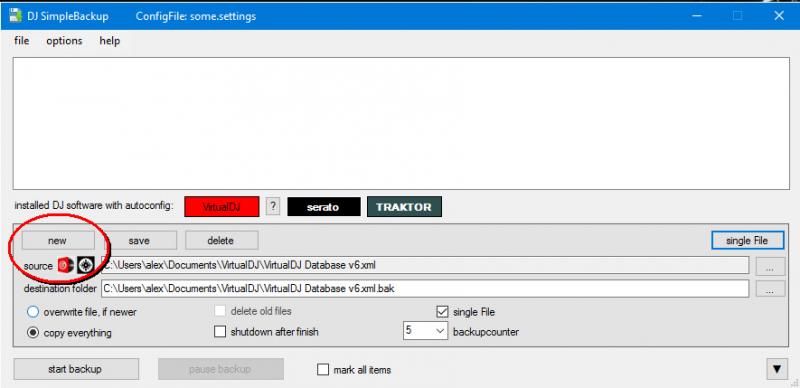The width and height of the screenshot is (800, 388).
Task: Click the serato autoconfig button
Action: coord(324,207)
